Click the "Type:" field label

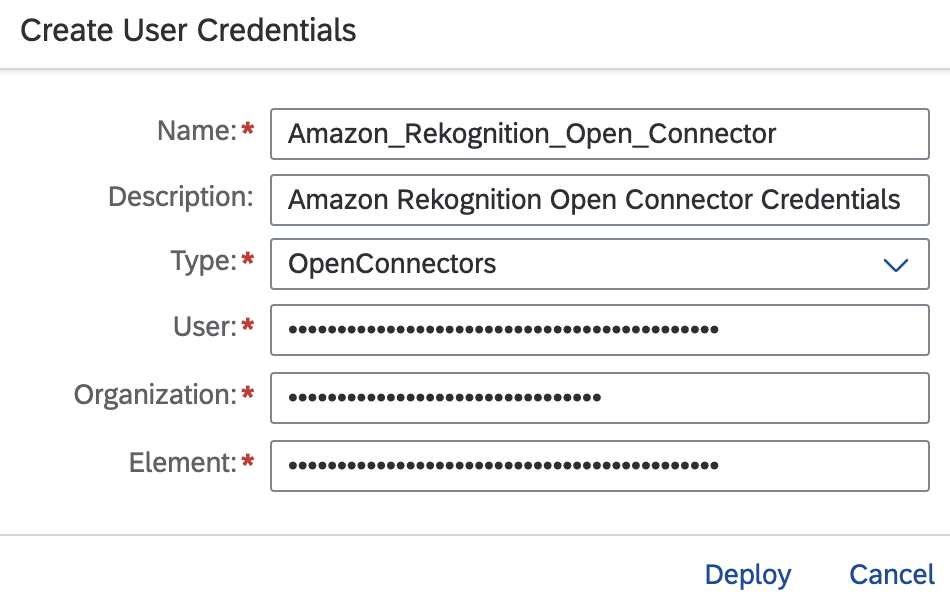point(203,262)
